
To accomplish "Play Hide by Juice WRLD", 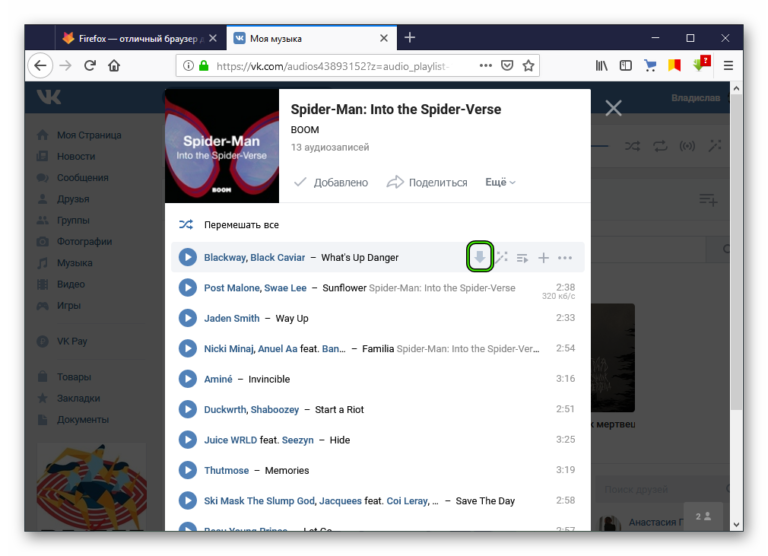I will click(x=188, y=439).
